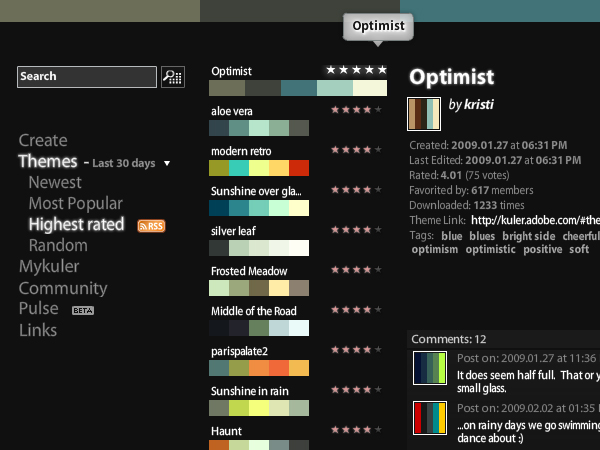600x450 pixels.
Task: Show Most Popular themes
Action: [75, 204]
